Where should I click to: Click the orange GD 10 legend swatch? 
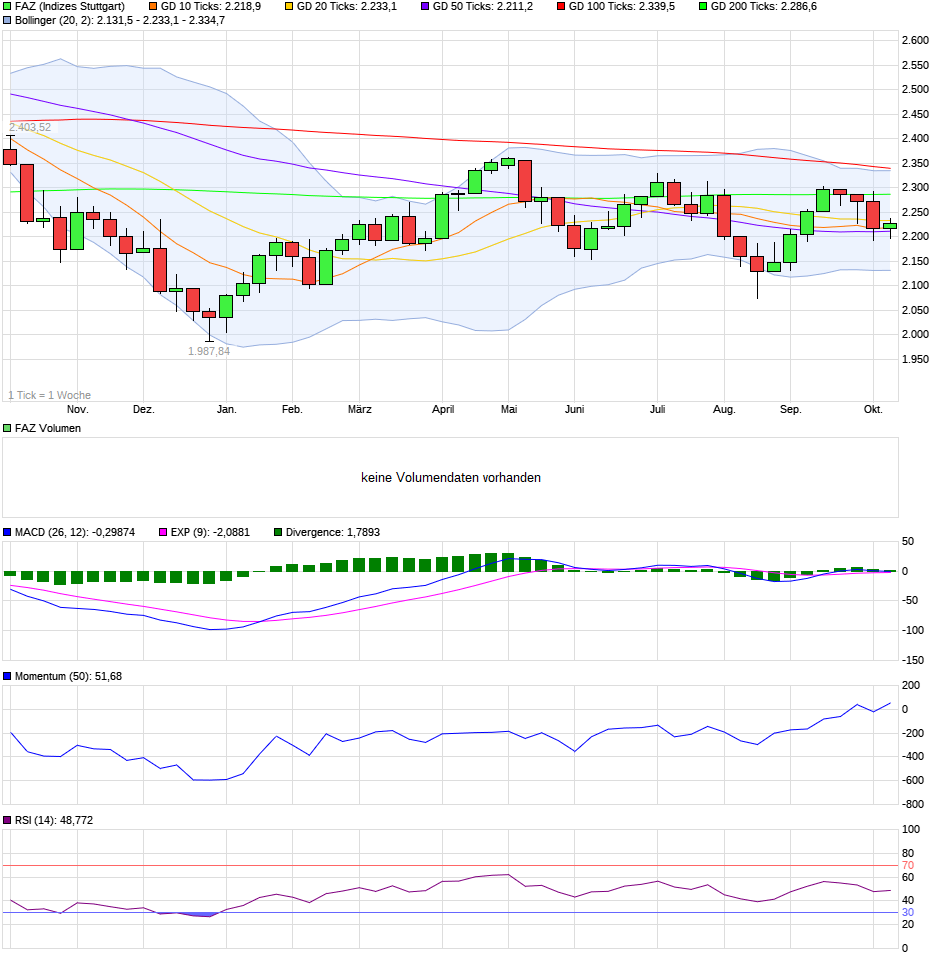pyautogui.click(x=138, y=6)
